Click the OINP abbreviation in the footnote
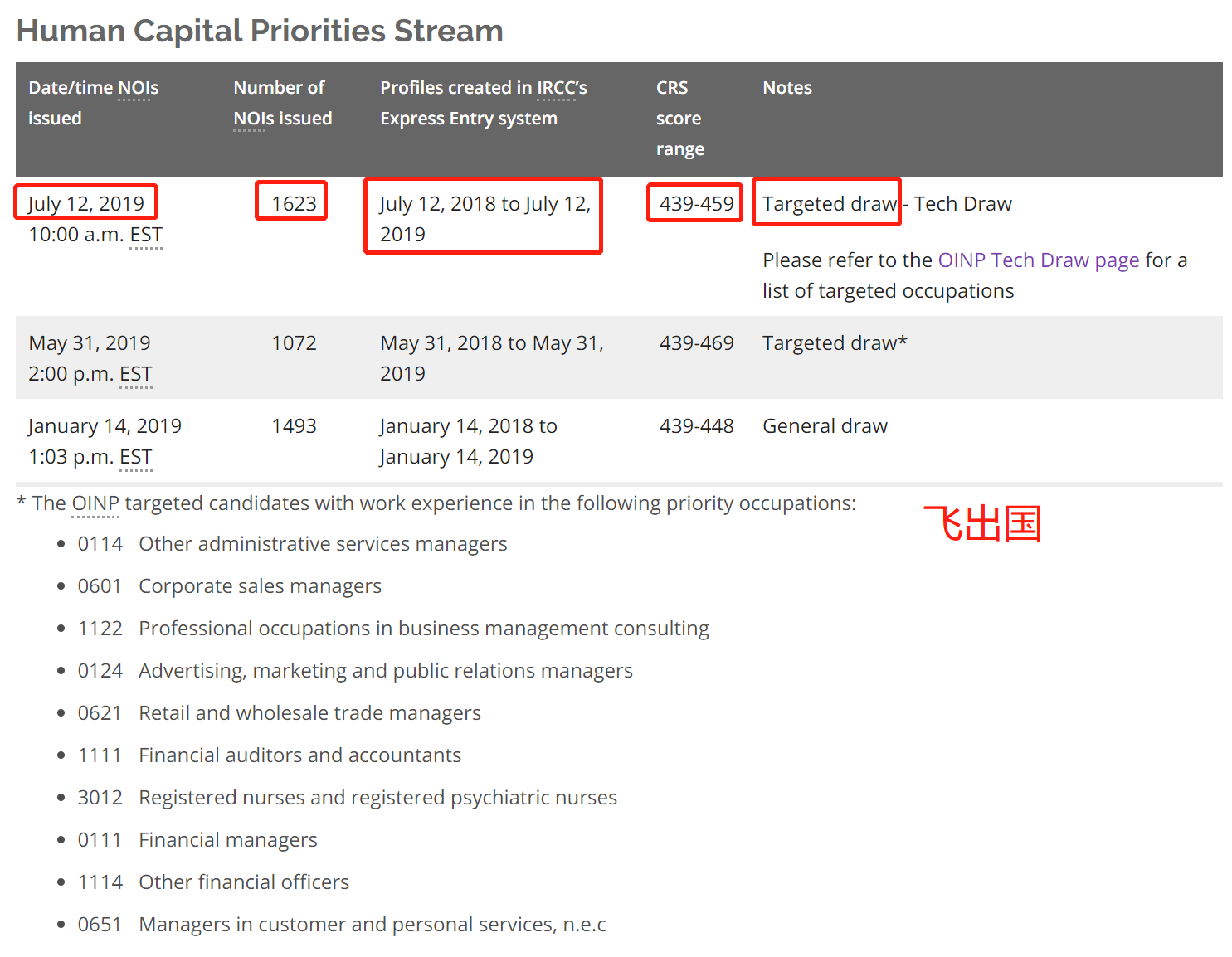This screenshot has width=1232, height=957. (x=95, y=503)
